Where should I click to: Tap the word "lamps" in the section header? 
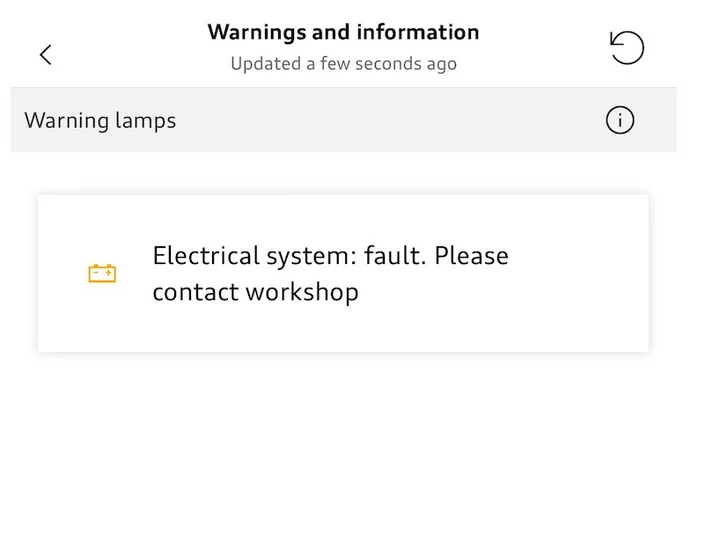(x=144, y=121)
